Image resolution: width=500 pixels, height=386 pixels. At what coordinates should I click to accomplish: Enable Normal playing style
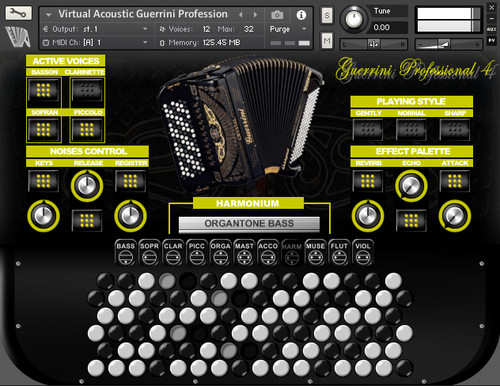(411, 129)
